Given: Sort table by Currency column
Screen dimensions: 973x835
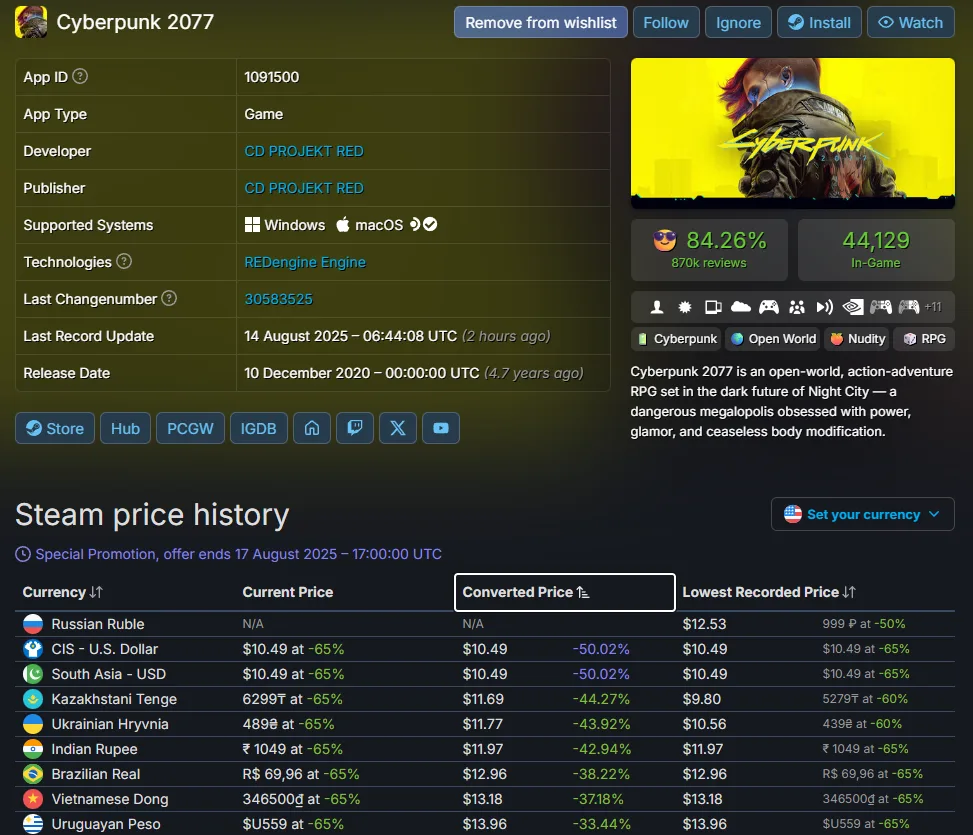Looking at the screenshot, I should coord(62,592).
